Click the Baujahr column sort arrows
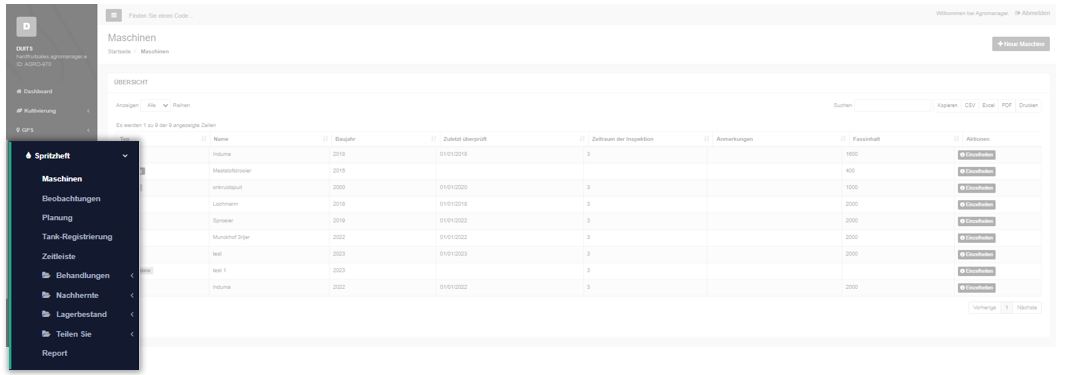The height and width of the screenshot is (375, 1068). coord(433,139)
